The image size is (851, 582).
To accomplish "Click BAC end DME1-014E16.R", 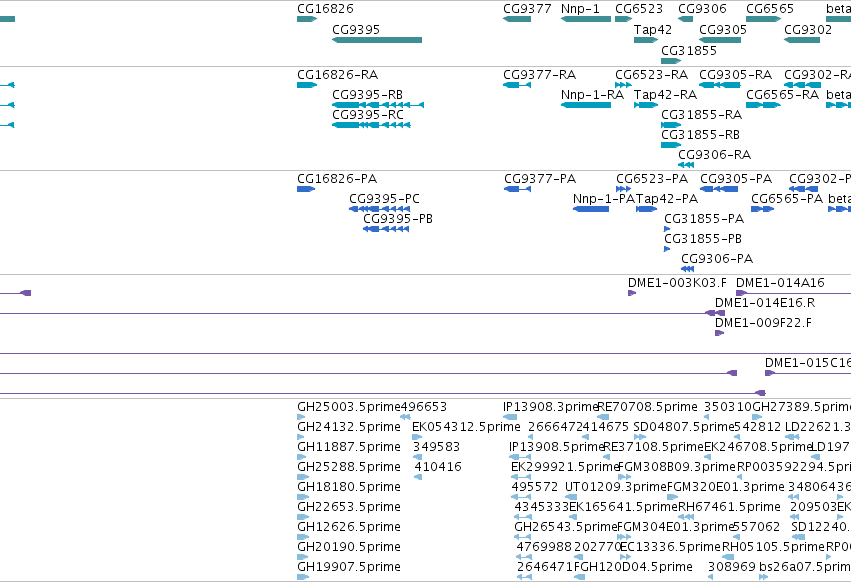I will (765, 303).
